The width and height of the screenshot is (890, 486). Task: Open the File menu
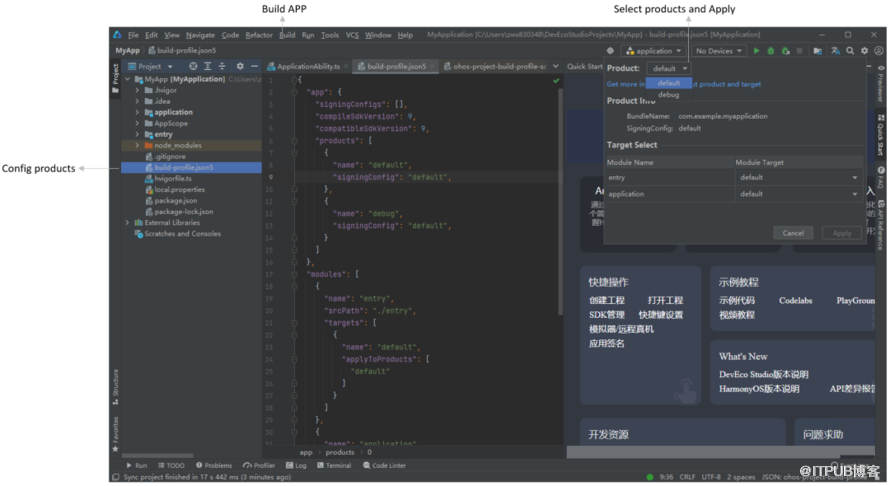(x=133, y=35)
